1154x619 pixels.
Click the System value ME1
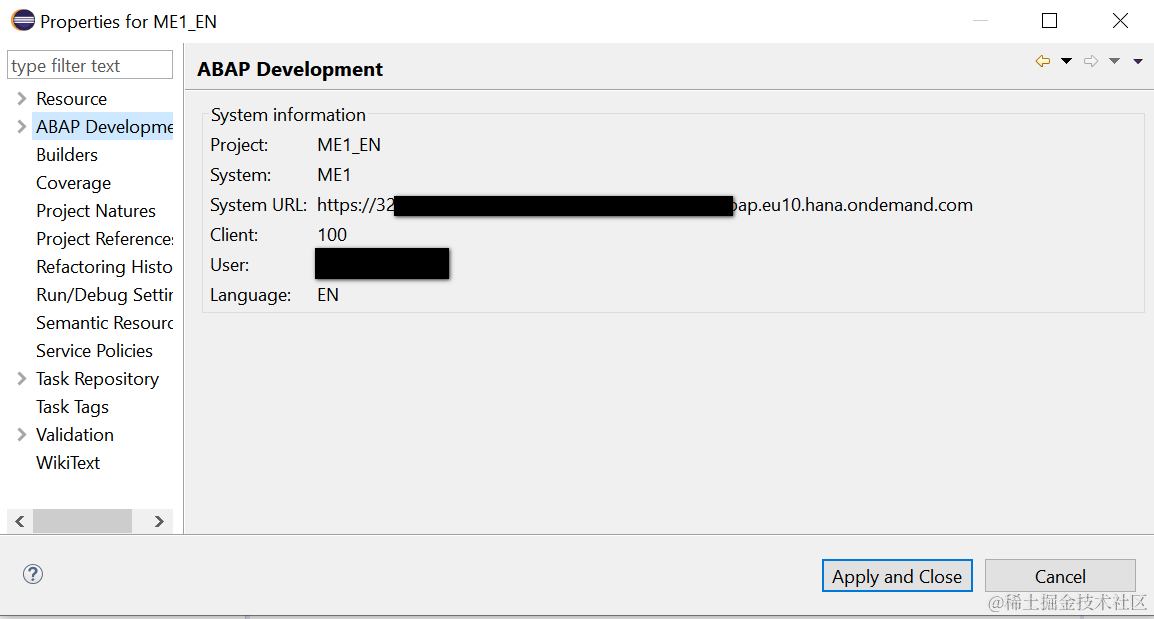[x=334, y=175]
